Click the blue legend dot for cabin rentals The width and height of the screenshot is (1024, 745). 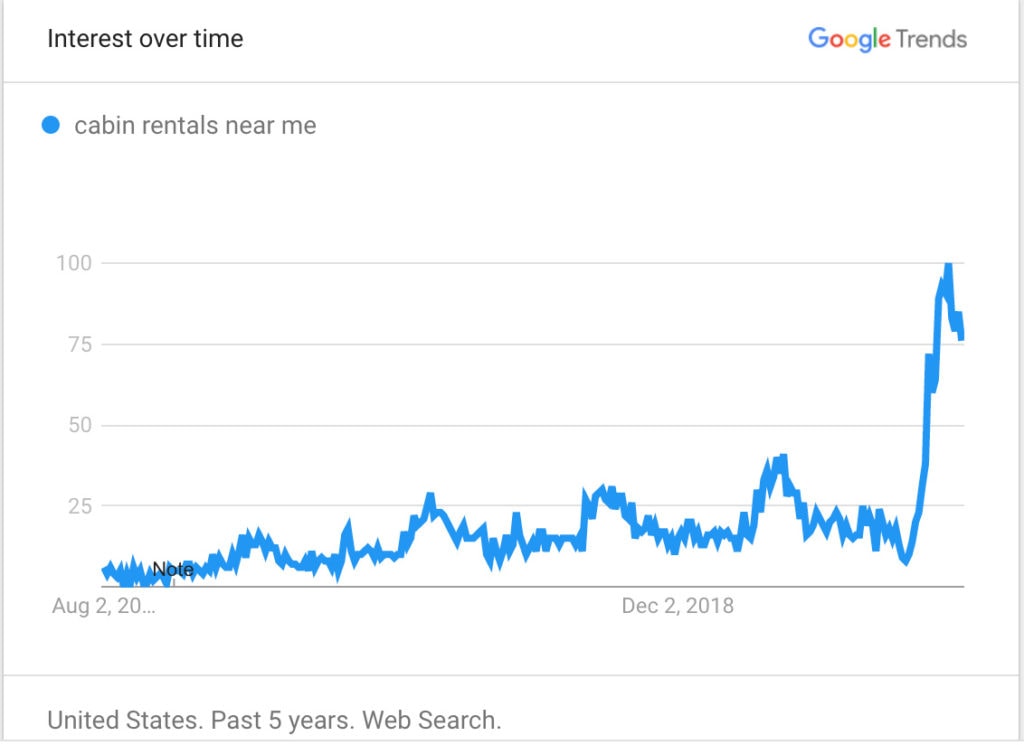[x=51, y=125]
